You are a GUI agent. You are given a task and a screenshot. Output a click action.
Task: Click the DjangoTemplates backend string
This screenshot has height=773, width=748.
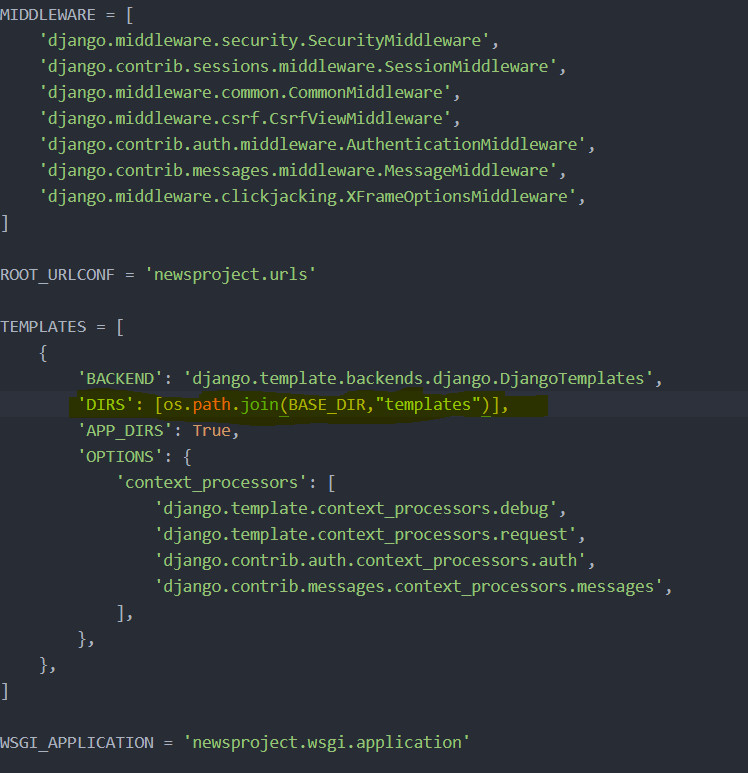click(419, 379)
